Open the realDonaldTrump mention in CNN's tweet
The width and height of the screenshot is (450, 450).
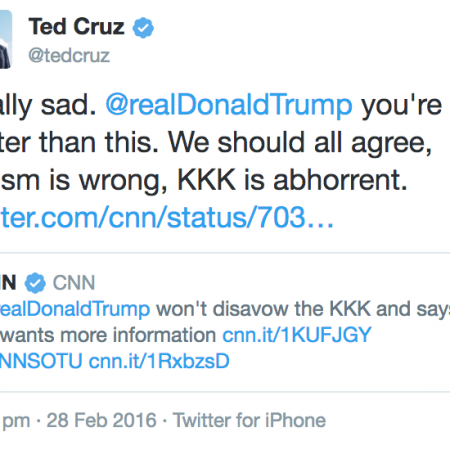pyautogui.click(x=75, y=309)
